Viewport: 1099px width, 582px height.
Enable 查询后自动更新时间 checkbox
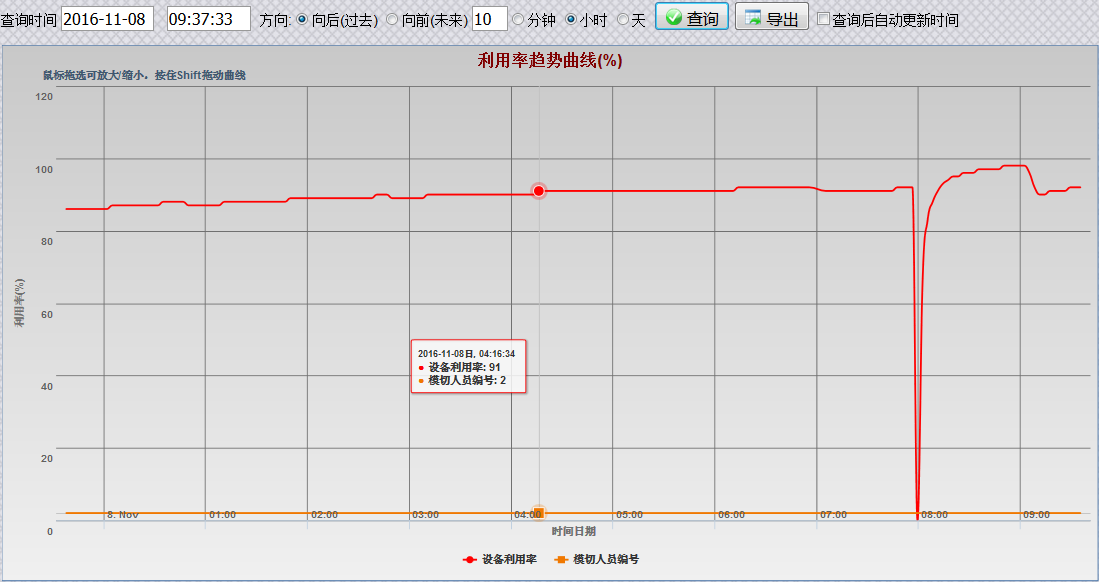pos(823,19)
